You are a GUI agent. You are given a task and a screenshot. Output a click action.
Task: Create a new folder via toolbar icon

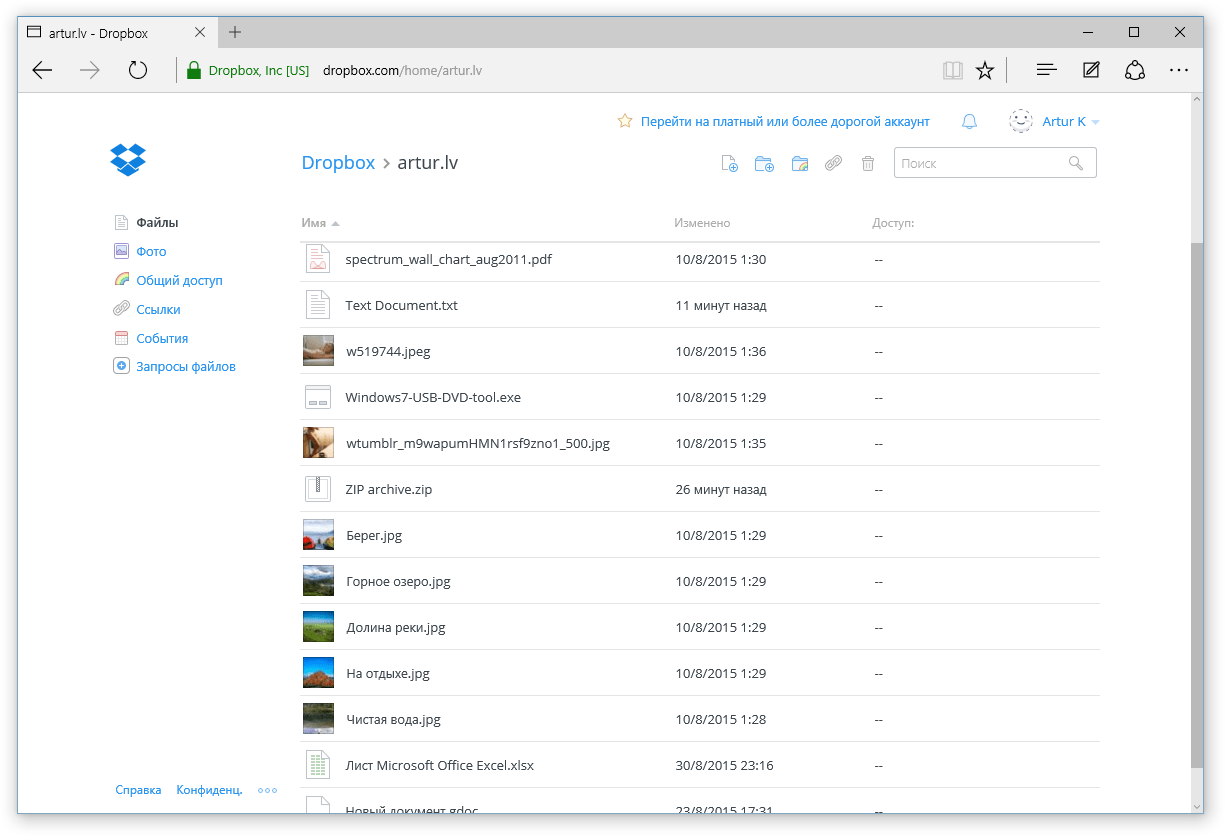pyautogui.click(x=764, y=164)
